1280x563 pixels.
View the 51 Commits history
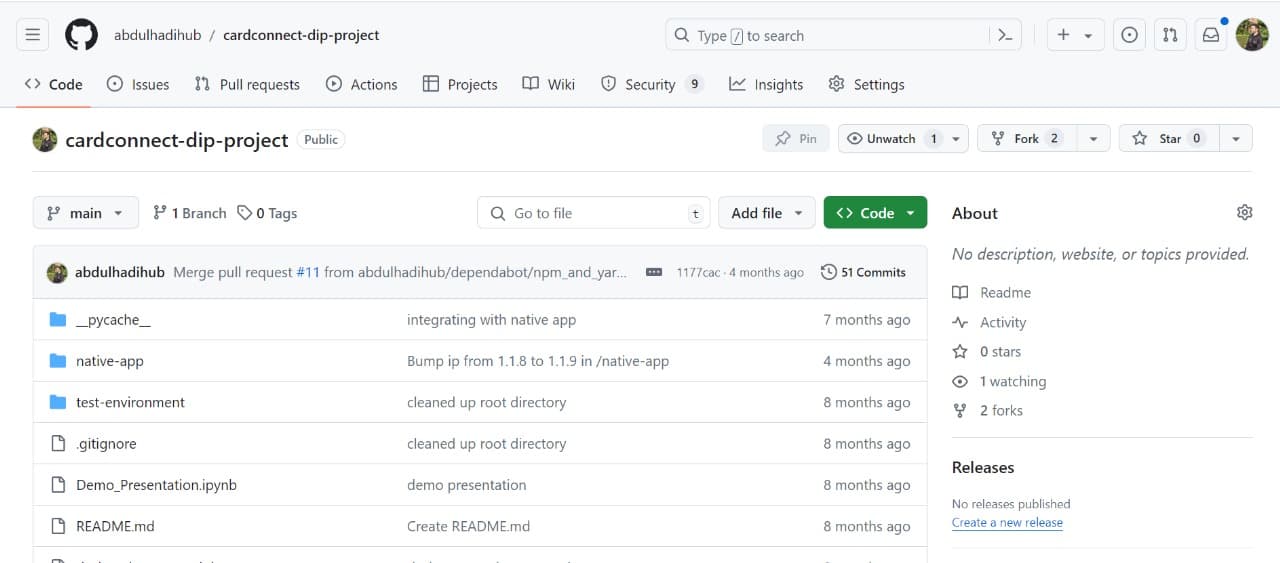(863, 272)
